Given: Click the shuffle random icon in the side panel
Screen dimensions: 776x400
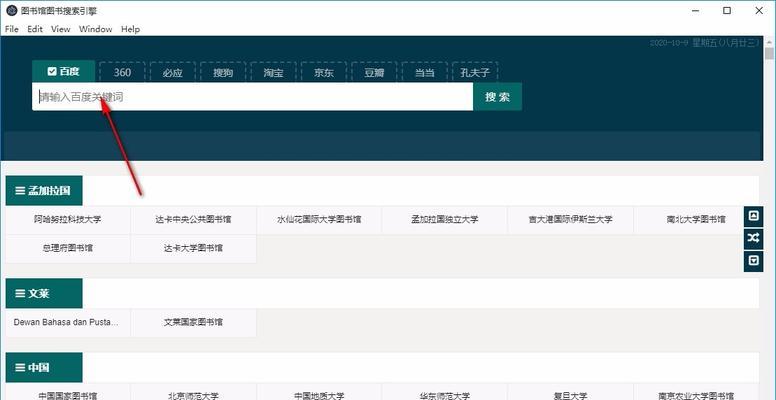Looking at the screenshot, I should (753, 238).
